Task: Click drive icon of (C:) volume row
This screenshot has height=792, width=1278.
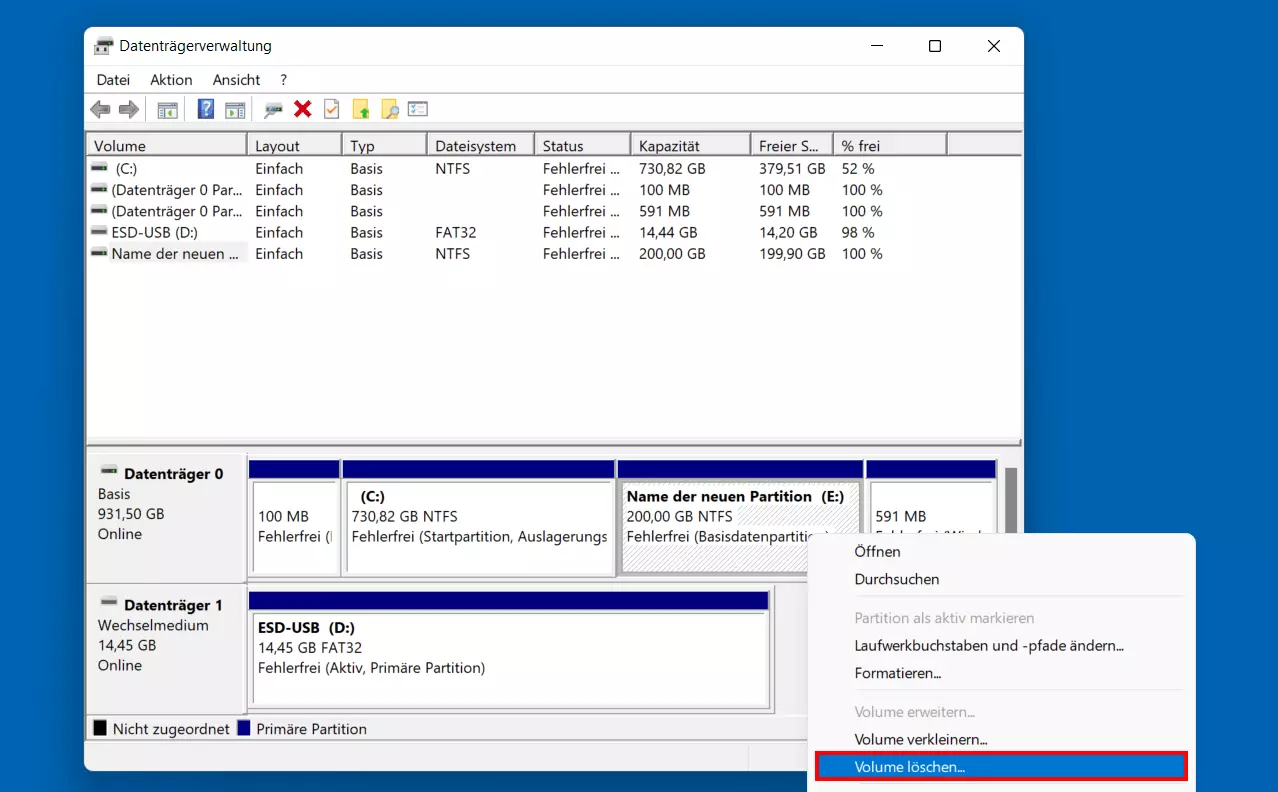Action: (99, 168)
